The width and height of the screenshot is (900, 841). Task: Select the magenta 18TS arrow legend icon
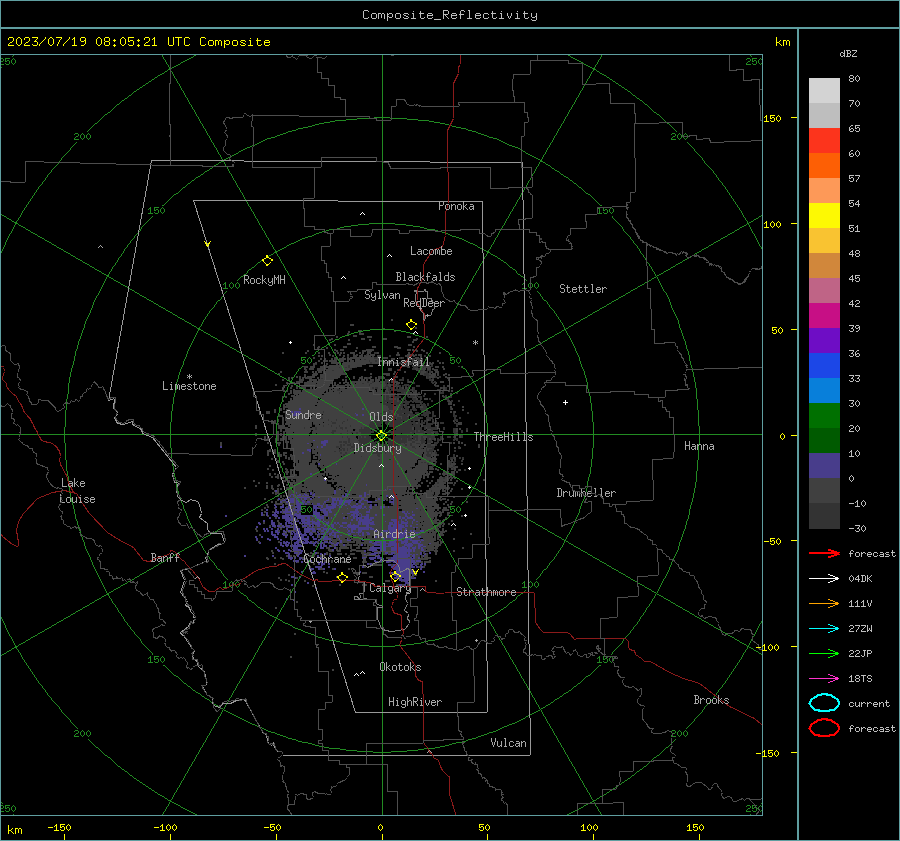click(x=824, y=679)
